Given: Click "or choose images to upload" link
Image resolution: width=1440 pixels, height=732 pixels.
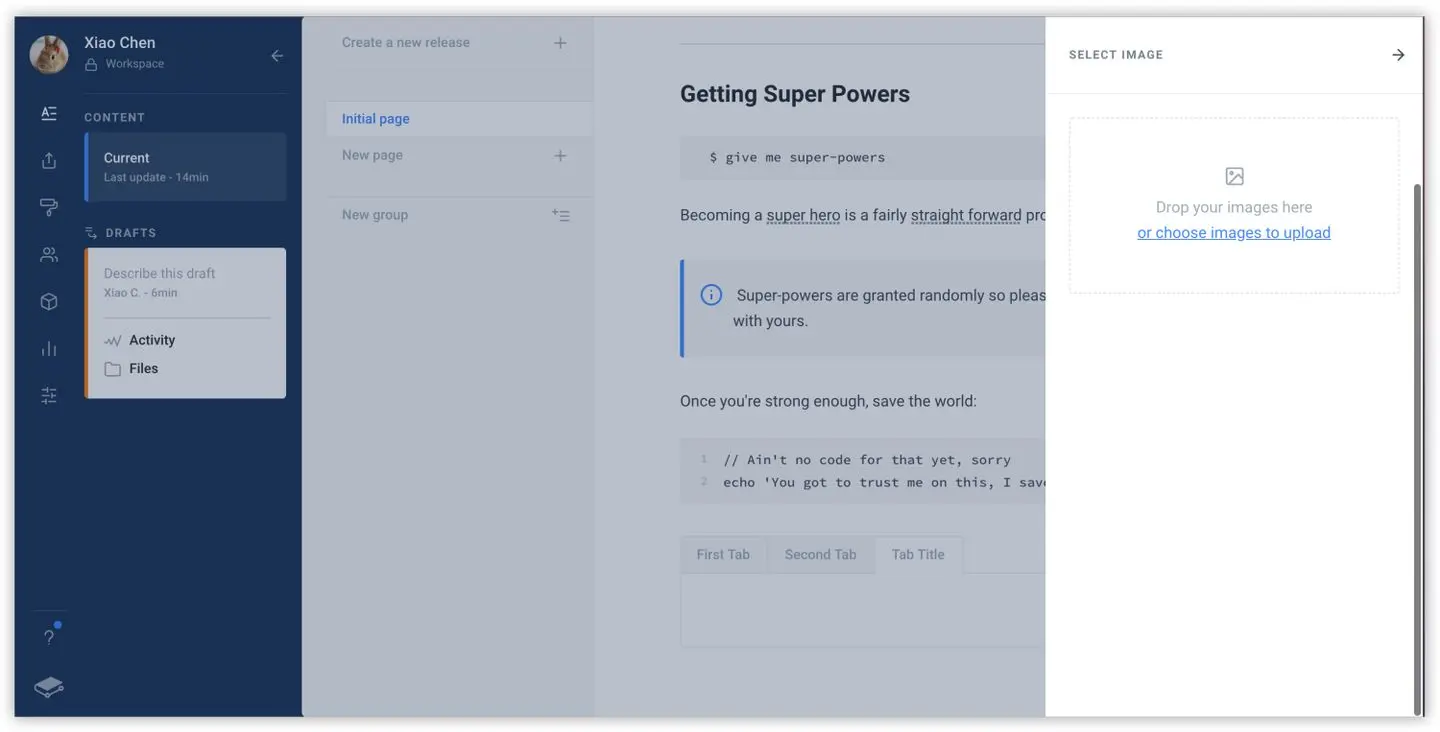Looking at the screenshot, I should (1234, 233).
